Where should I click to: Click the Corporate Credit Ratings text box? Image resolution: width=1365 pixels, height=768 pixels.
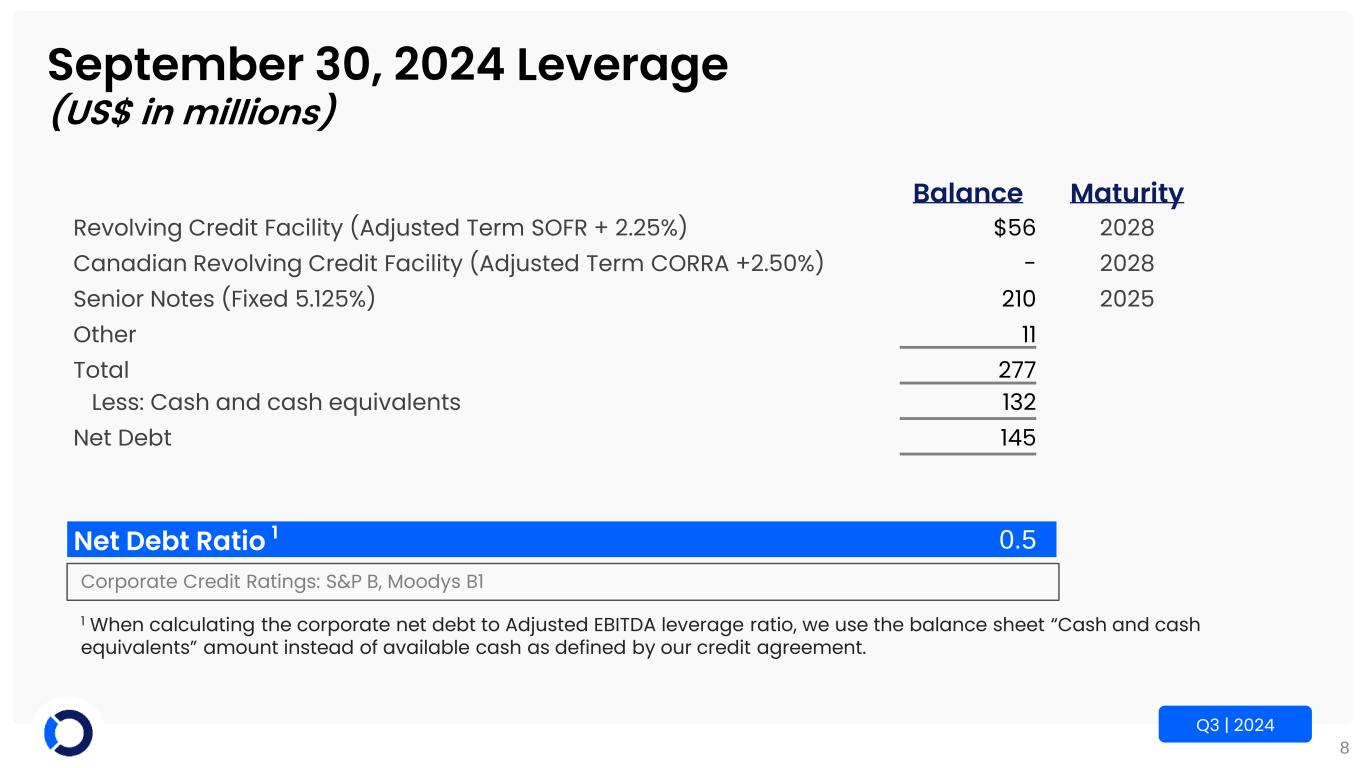click(x=562, y=581)
